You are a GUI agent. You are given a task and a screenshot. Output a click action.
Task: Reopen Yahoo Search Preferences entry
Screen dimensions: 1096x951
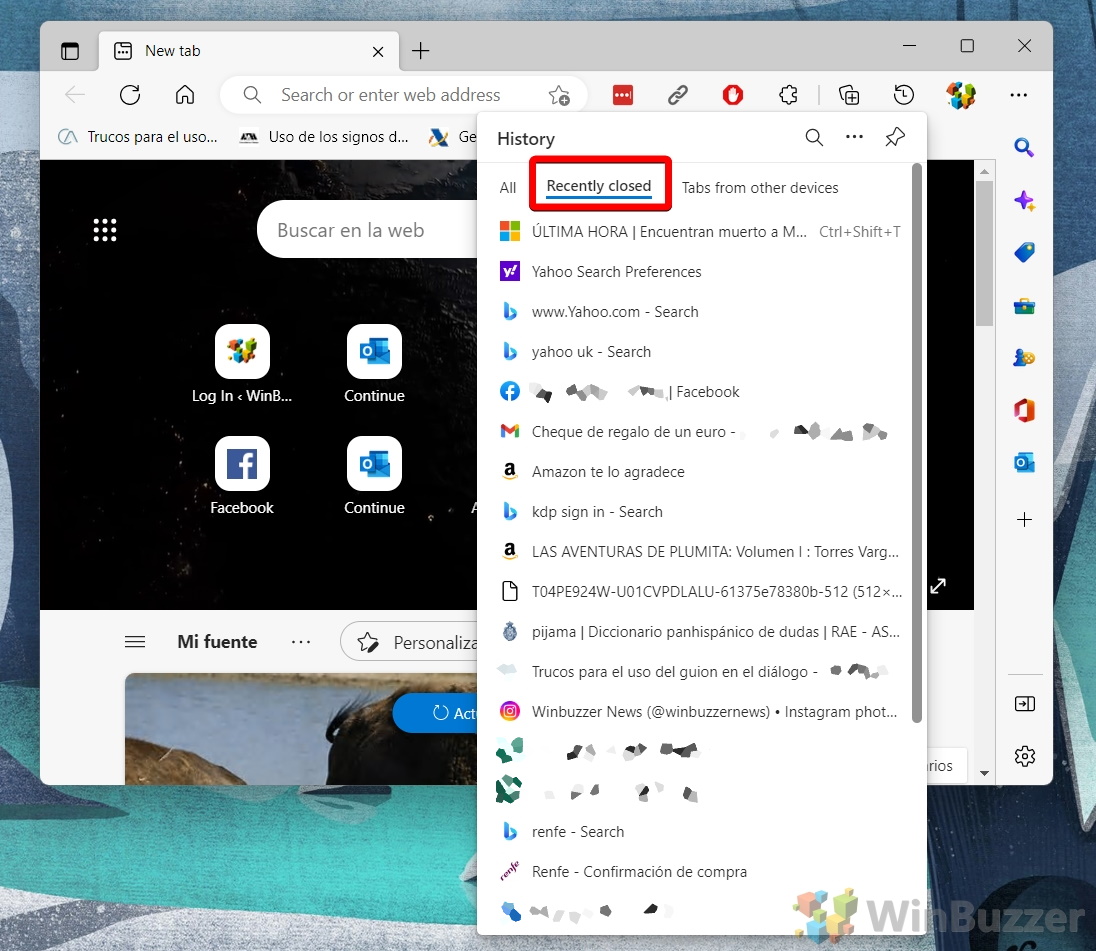pyautogui.click(x=700, y=271)
